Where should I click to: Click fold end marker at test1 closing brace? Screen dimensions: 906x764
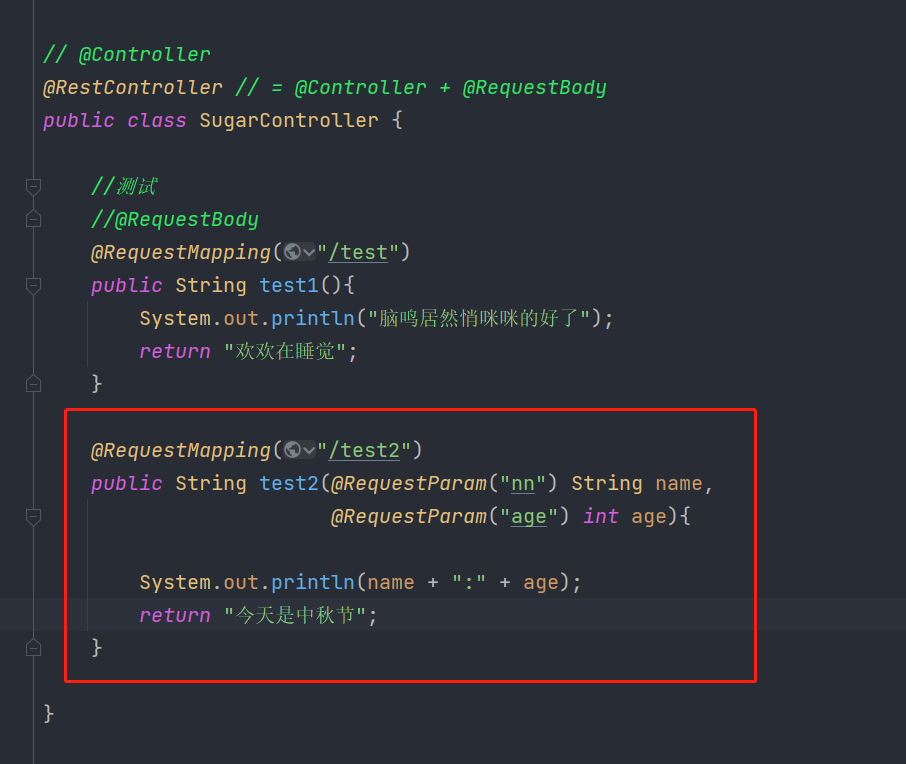(x=34, y=384)
